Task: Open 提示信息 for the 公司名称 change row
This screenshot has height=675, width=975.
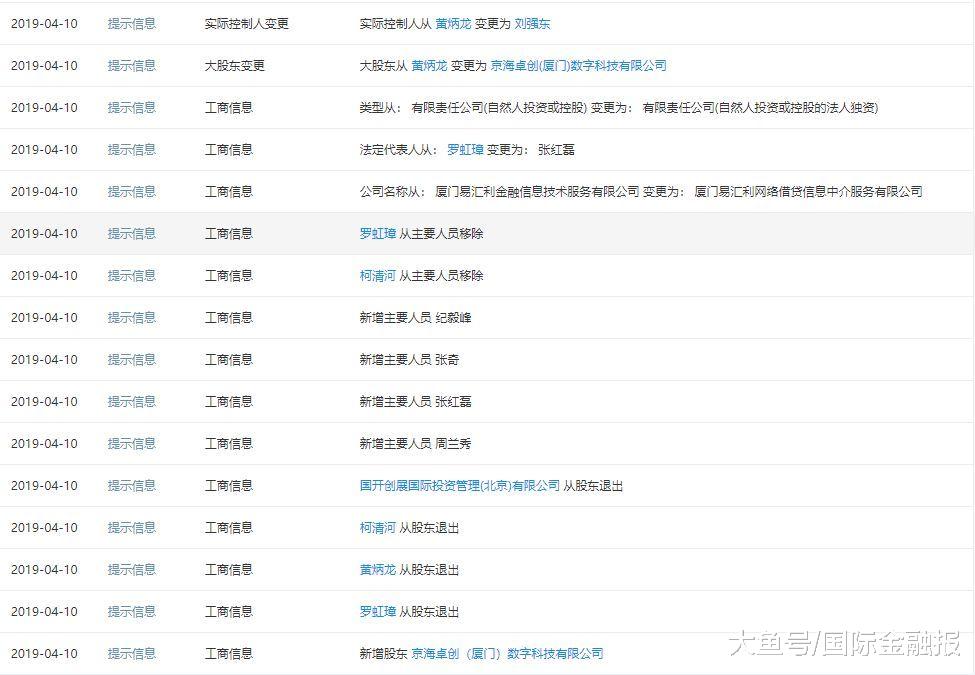Action: (132, 191)
